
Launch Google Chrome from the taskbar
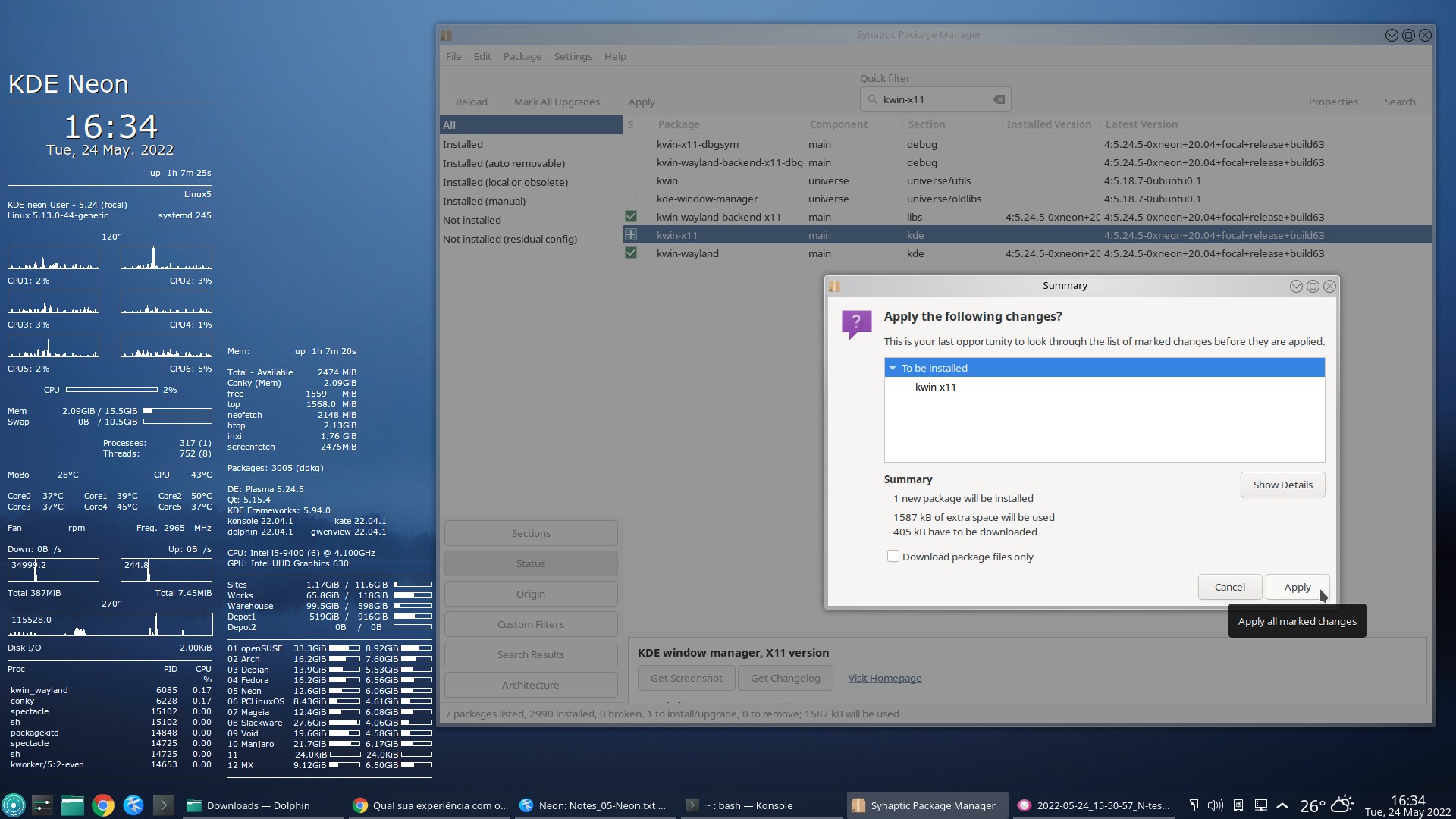(103, 805)
